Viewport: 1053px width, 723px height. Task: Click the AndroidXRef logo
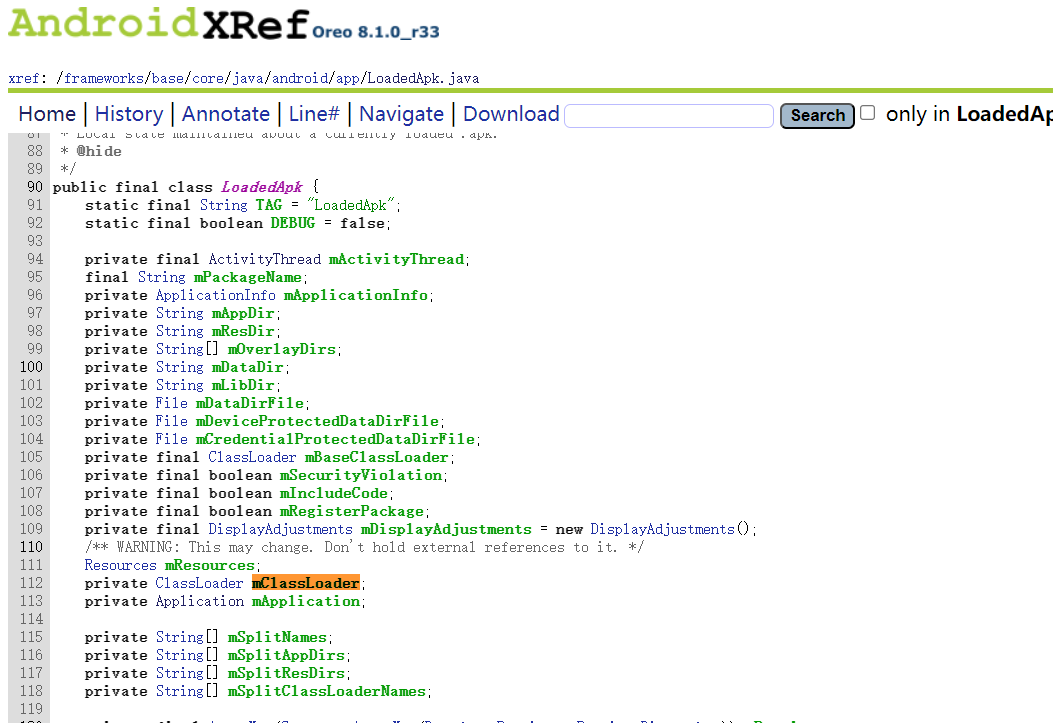pyautogui.click(x=158, y=24)
